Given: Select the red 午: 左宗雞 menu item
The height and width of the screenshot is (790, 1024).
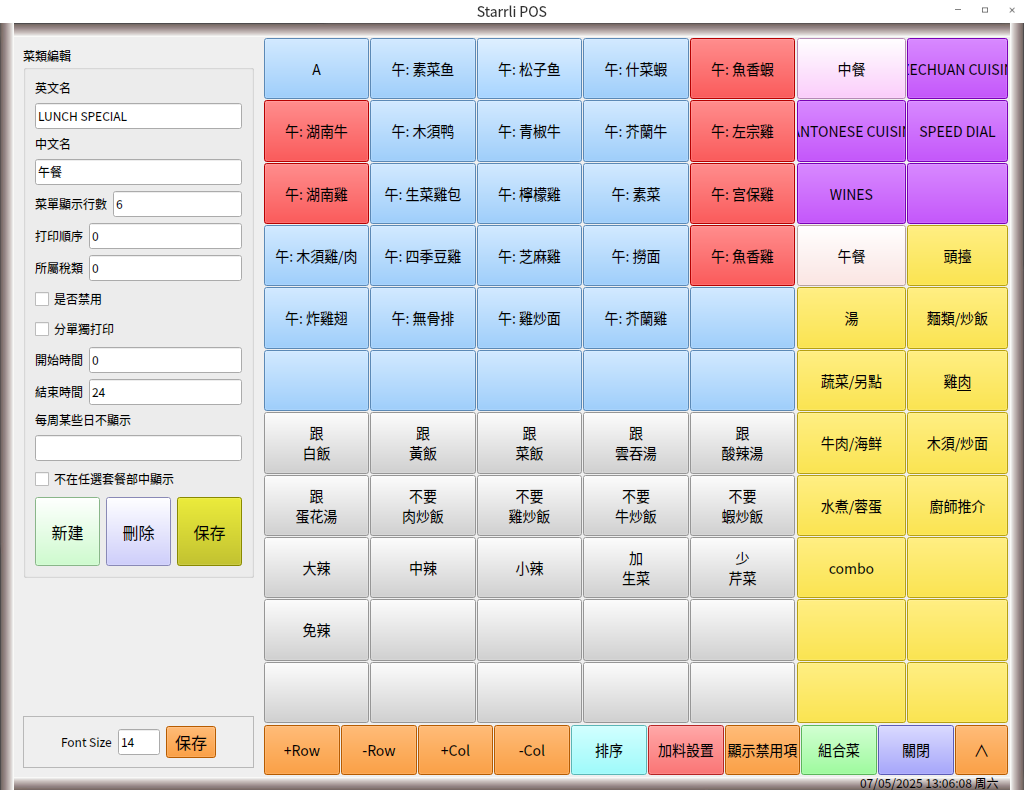Looking at the screenshot, I should [742, 132].
